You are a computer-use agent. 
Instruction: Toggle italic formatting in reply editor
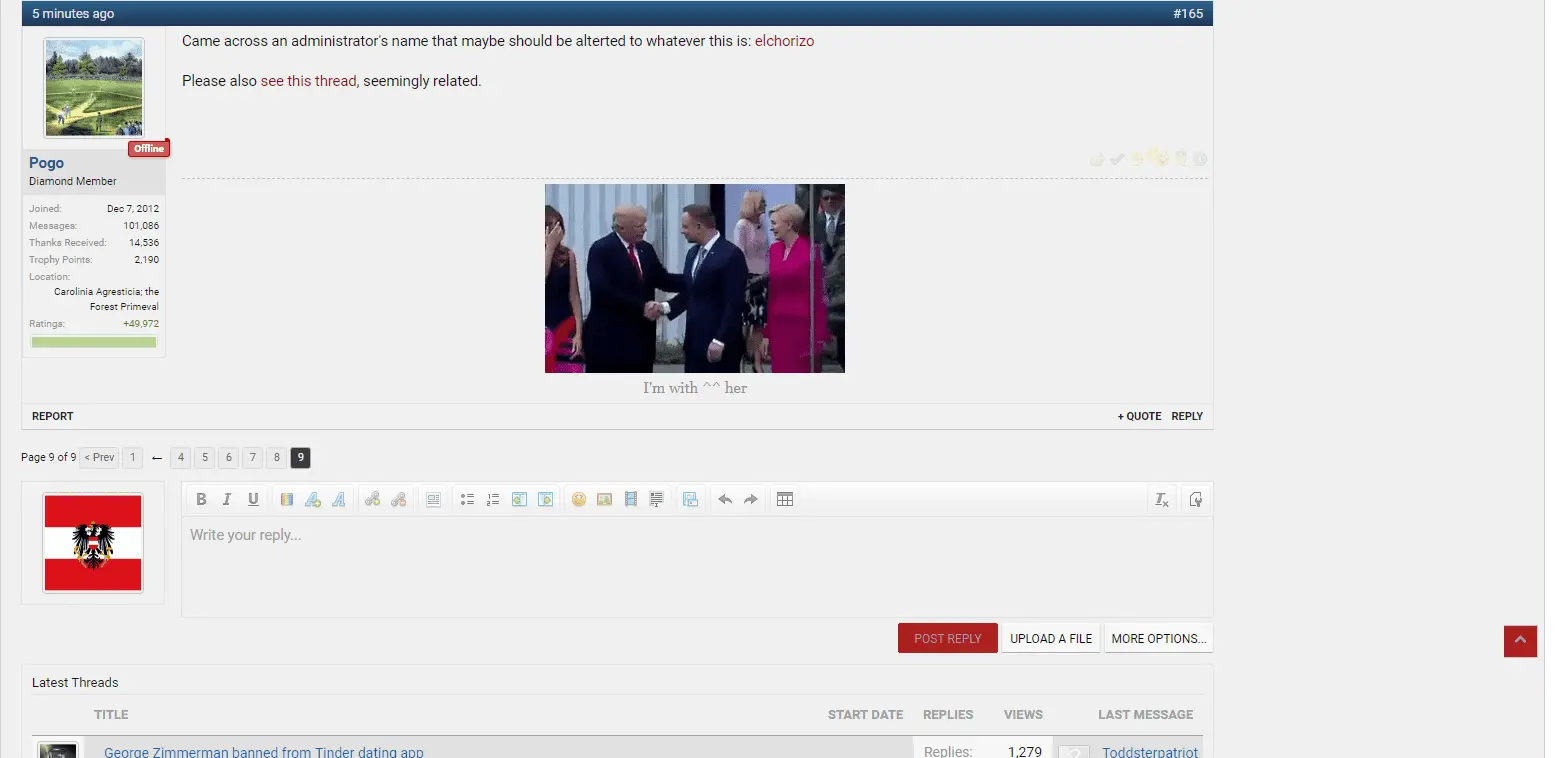(x=227, y=500)
